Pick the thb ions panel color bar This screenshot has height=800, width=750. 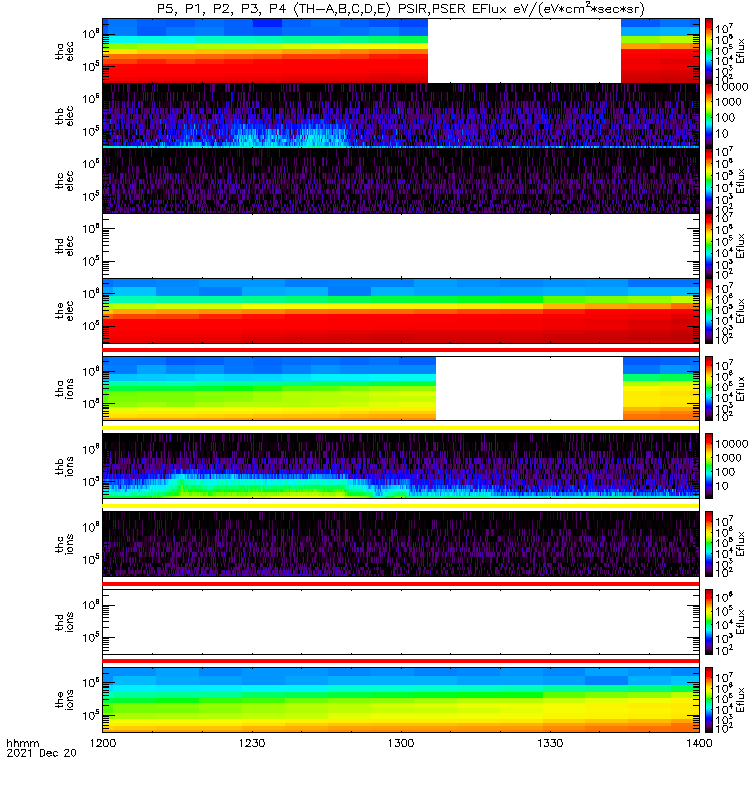pyautogui.click(x=709, y=466)
